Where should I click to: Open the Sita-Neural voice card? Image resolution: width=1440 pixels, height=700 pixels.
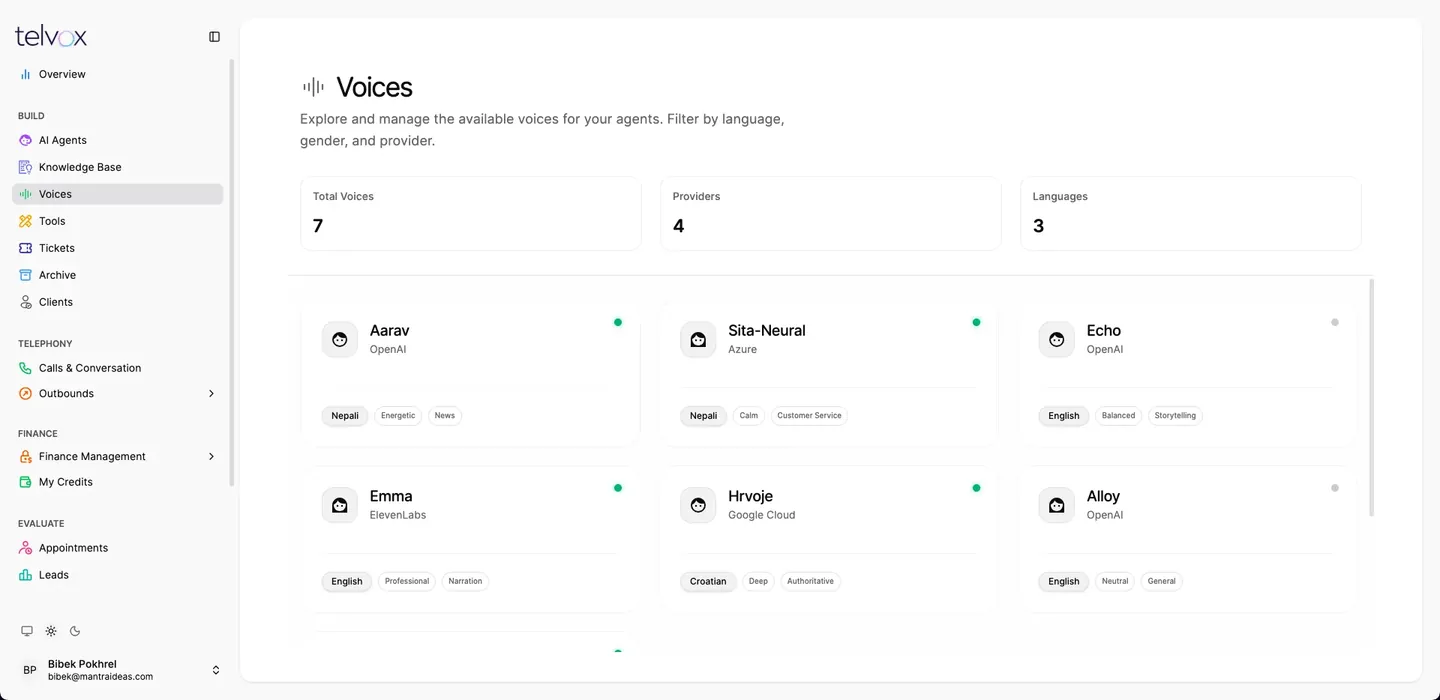click(x=829, y=375)
